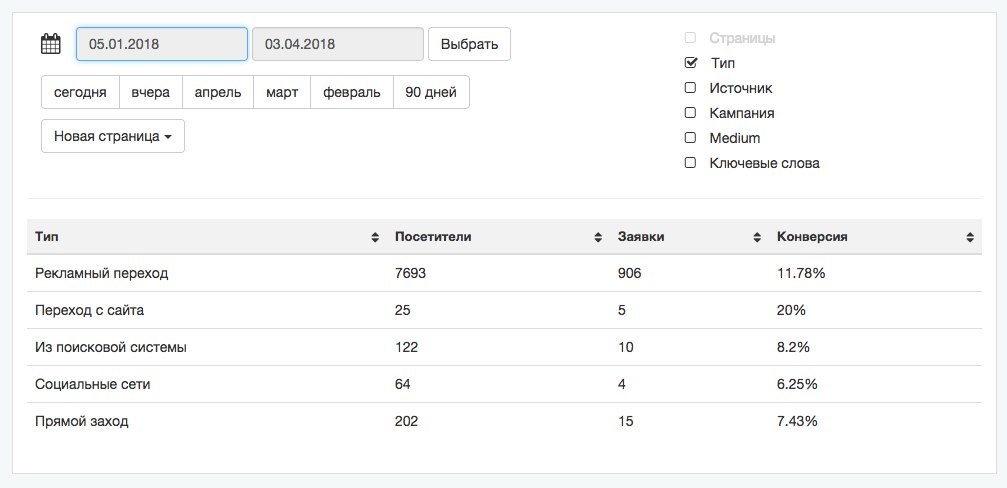This screenshot has width=1007, height=488.
Task: Click the end date field 03.04.2018
Action: tap(338, 44)
